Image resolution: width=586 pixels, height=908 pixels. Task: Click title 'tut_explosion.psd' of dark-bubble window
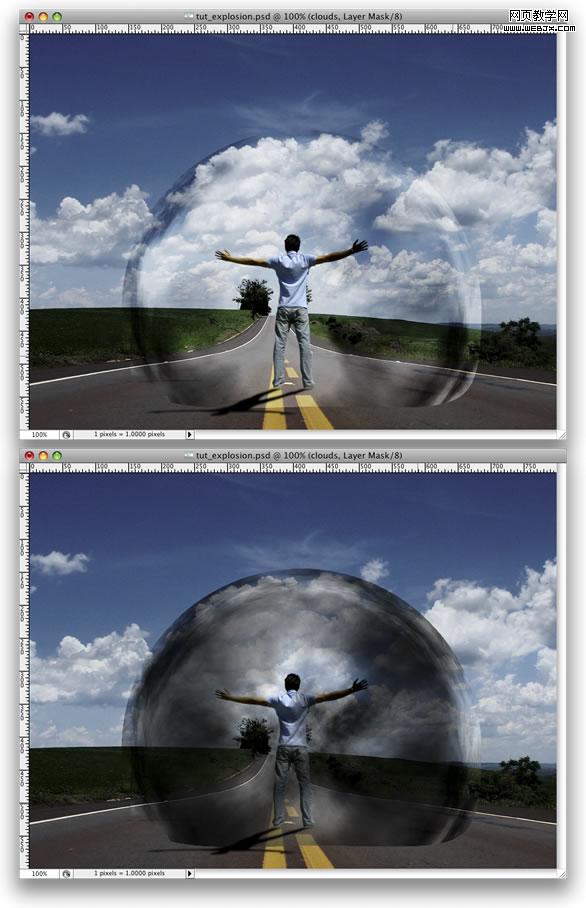[233, 456]
